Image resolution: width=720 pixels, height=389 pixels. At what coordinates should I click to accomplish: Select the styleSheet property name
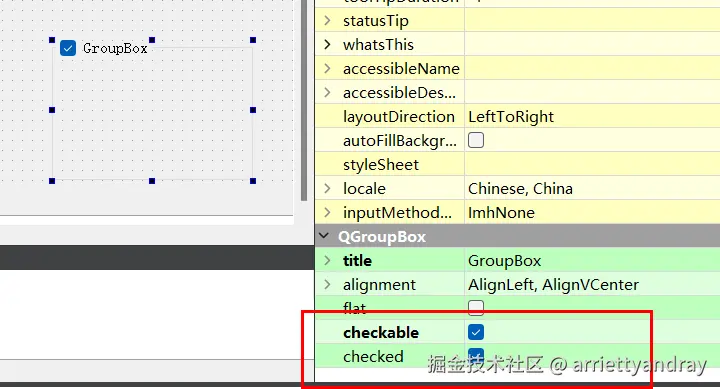381,164
